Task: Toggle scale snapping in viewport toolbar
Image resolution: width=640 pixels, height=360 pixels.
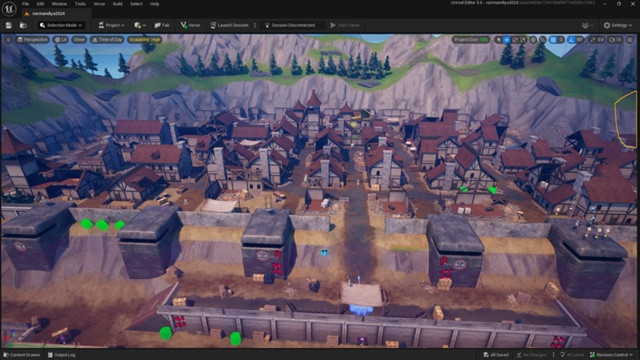Action: point(593,40)
